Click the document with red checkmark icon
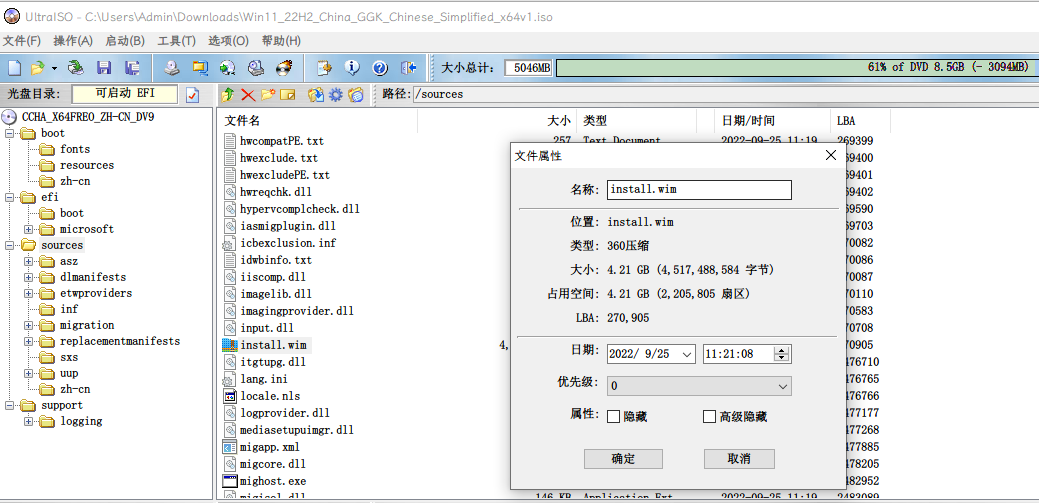 click(x=192, y=95)
